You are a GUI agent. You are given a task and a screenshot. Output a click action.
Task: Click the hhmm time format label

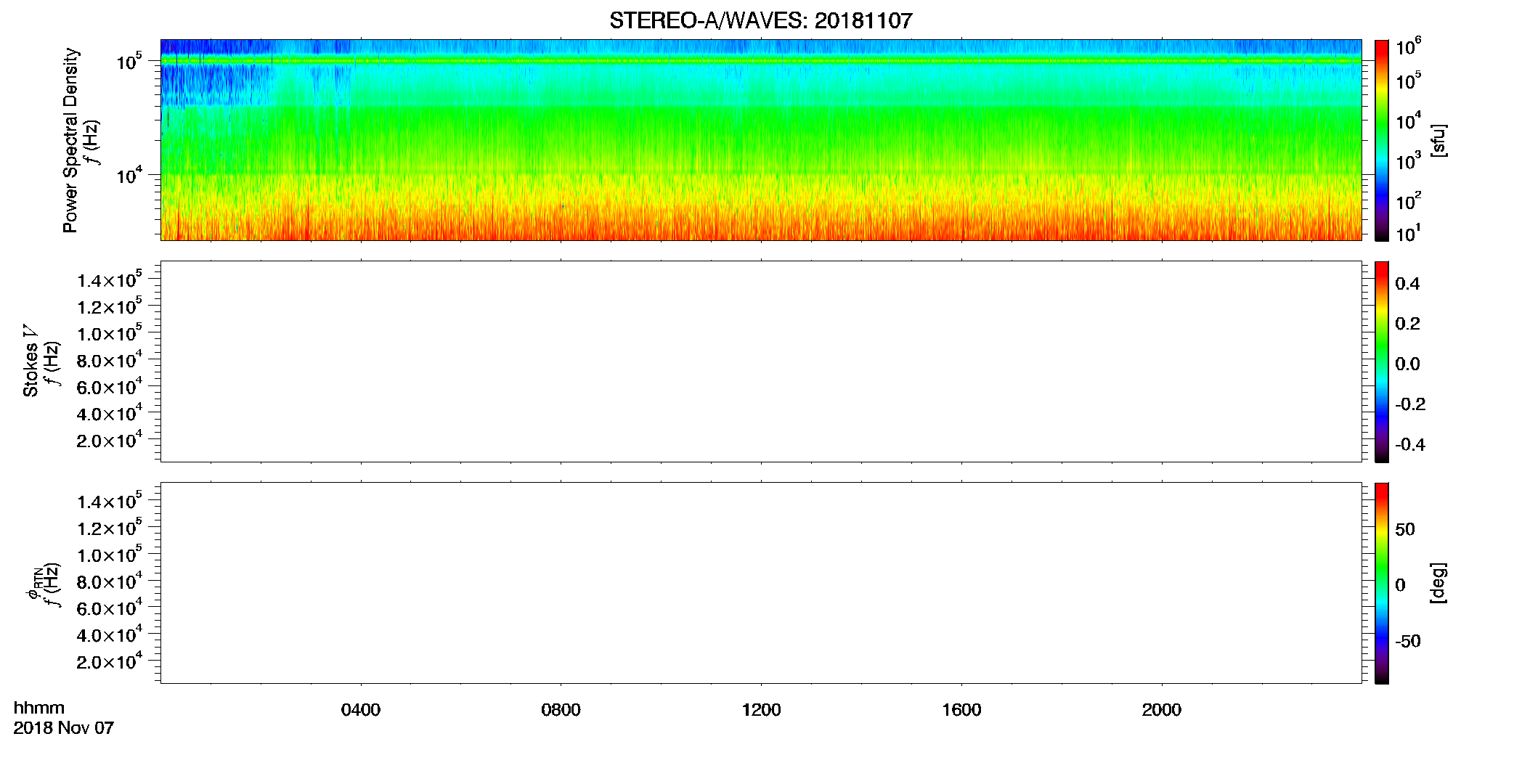pos(39,708)
